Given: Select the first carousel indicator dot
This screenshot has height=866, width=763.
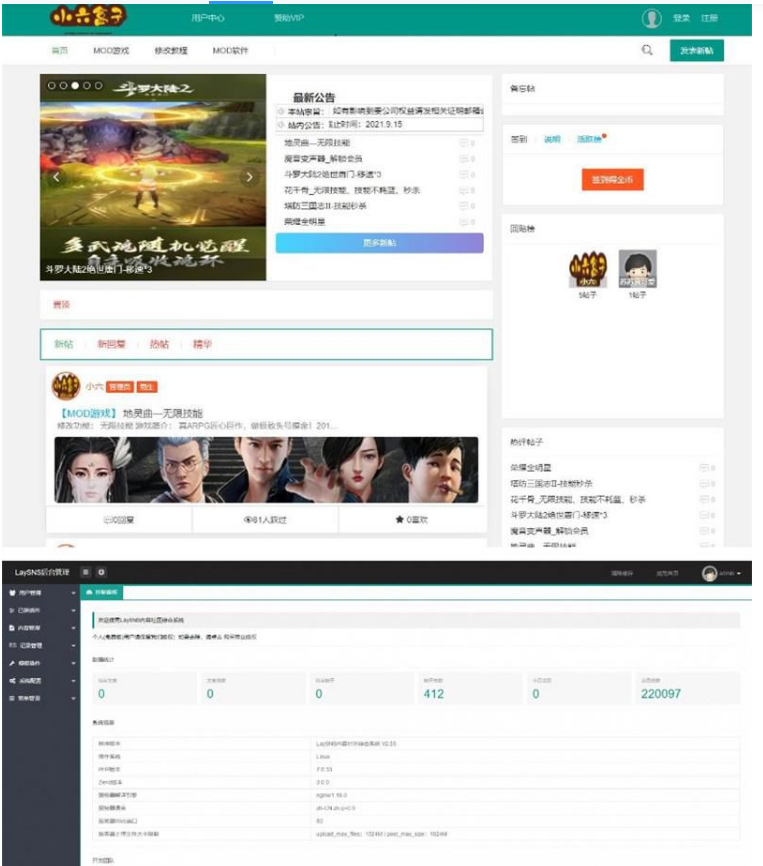Looking at the screenshot, I should tap(51, 86).
